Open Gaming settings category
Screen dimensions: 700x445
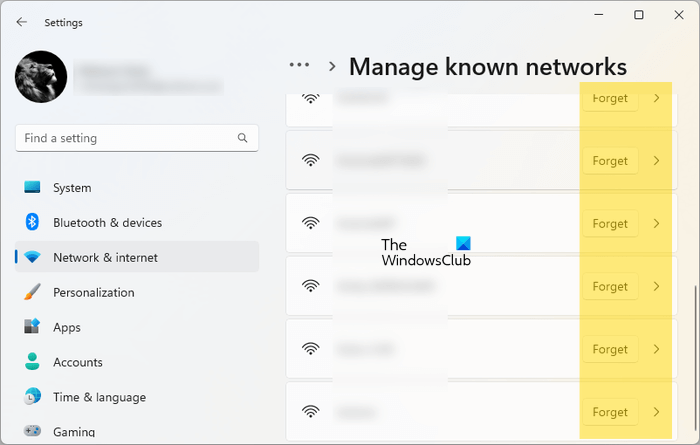coord(74,432)
